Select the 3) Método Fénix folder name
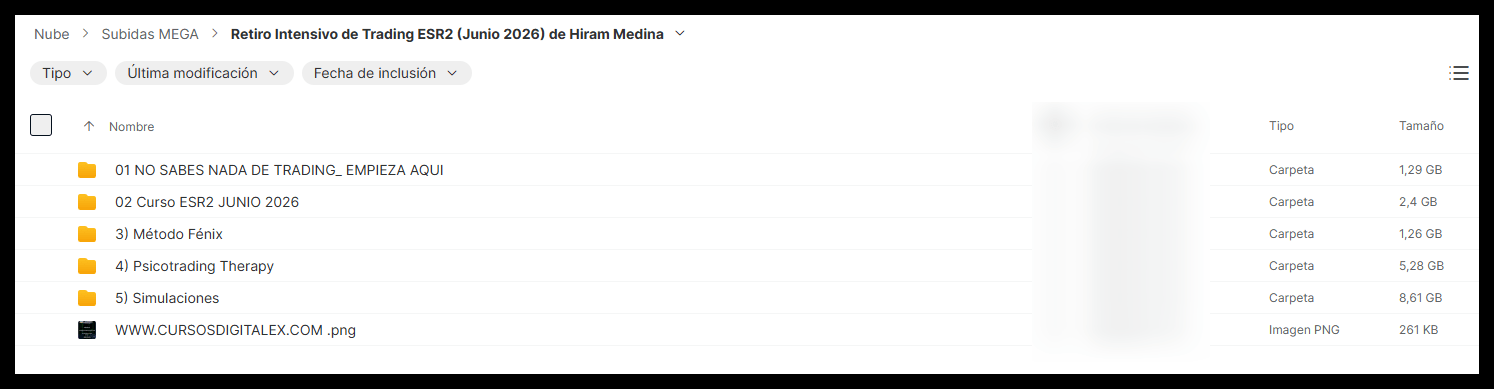Viewport: 1494px width, 389px height. (169, 234)
